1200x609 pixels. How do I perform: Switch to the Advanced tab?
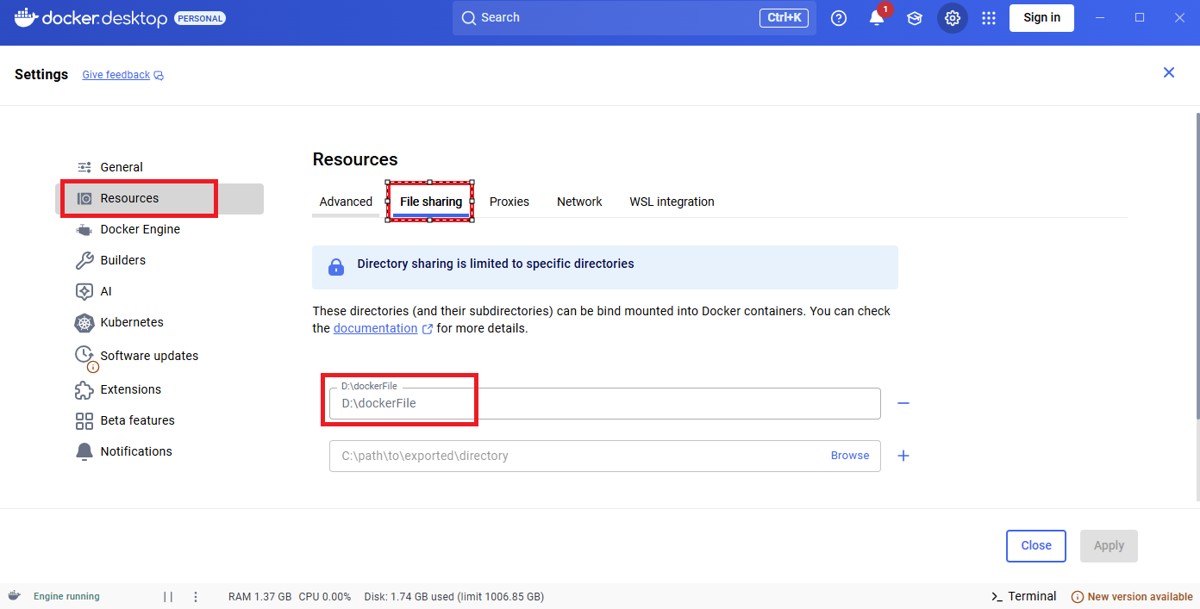point(346,202)
